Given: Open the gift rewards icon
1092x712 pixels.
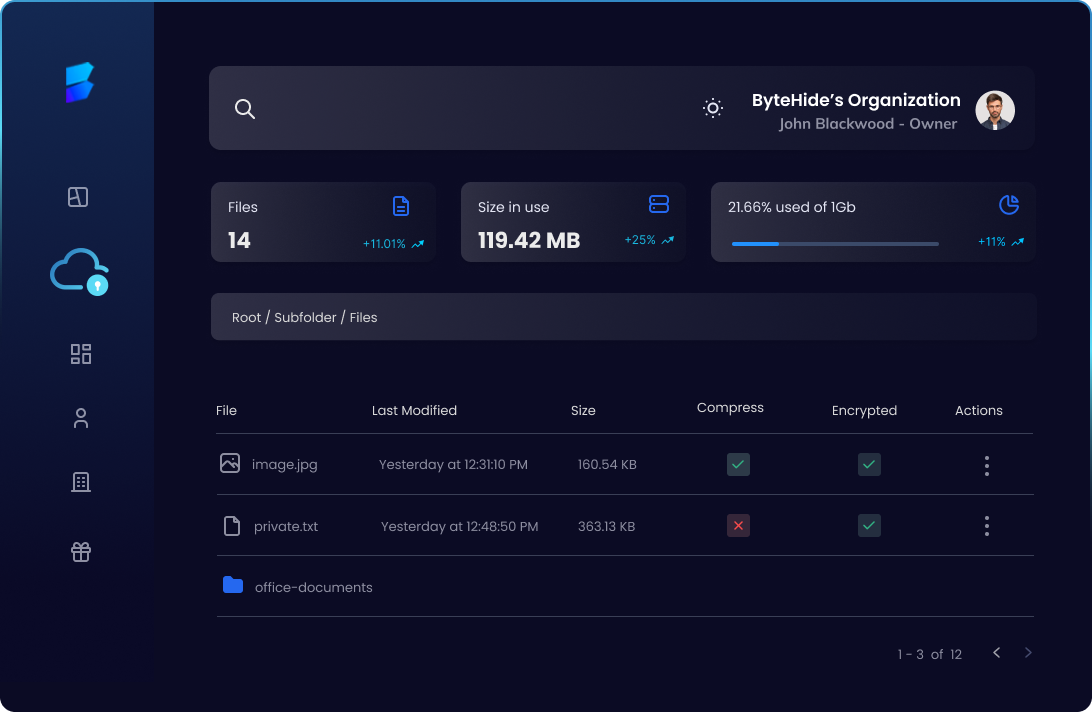Looking at the screenshot, I should (x=81, y=552).
